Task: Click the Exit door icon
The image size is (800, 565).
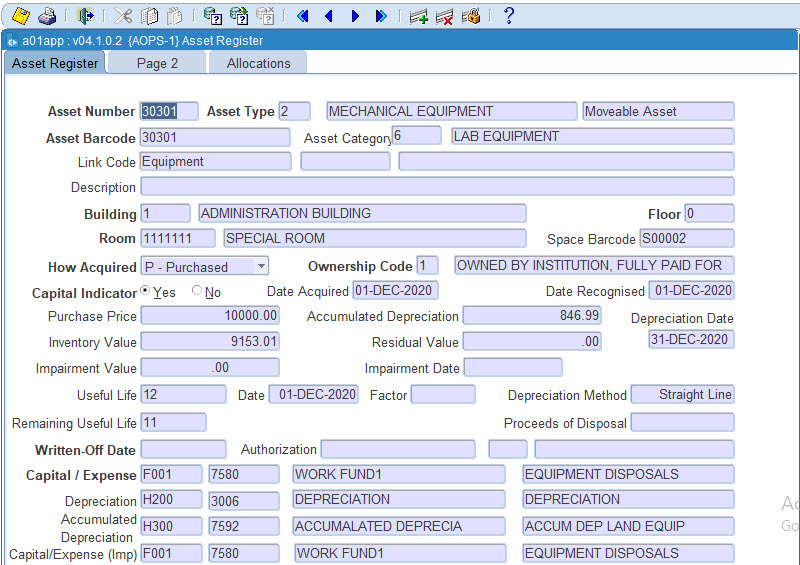Action: click(86, 16)
